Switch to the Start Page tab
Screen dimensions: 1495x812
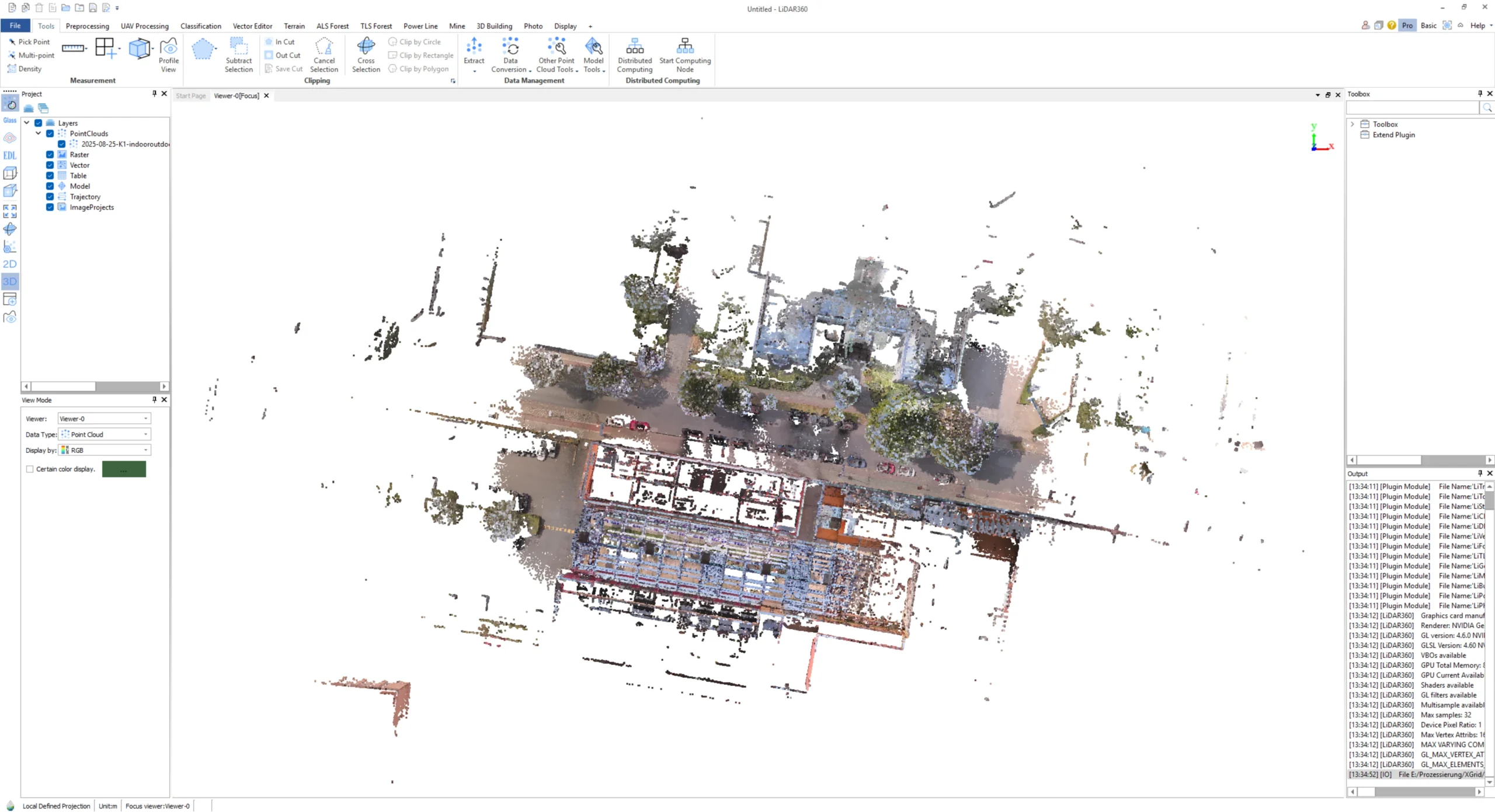click(x=190, y=96)
